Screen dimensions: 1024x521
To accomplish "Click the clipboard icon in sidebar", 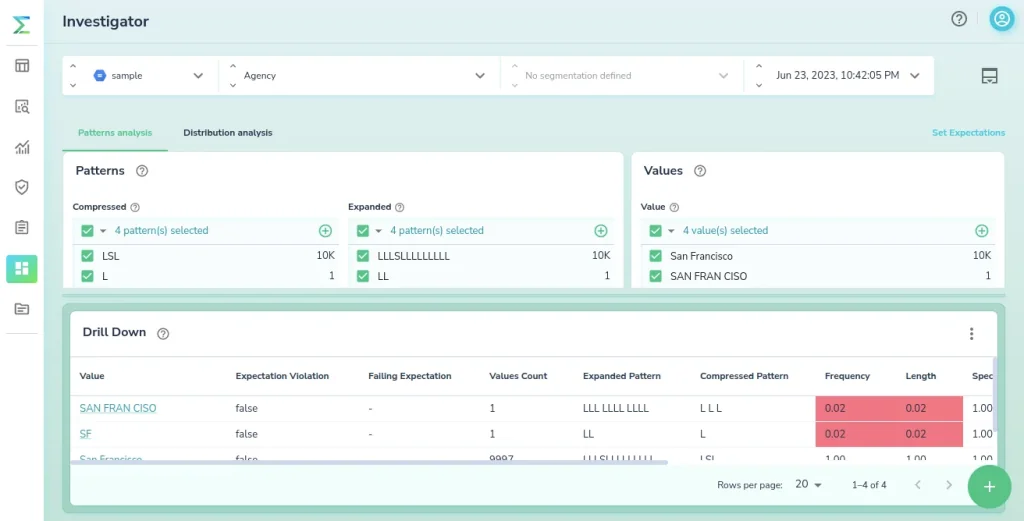I will pos(22,227).
